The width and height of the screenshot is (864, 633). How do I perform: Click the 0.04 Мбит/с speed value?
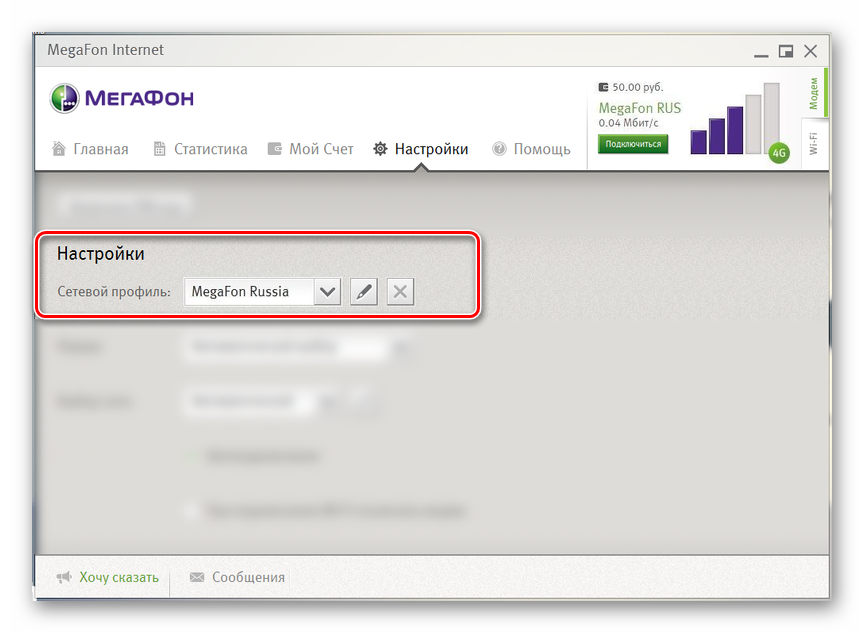click(x=628, y=123)
